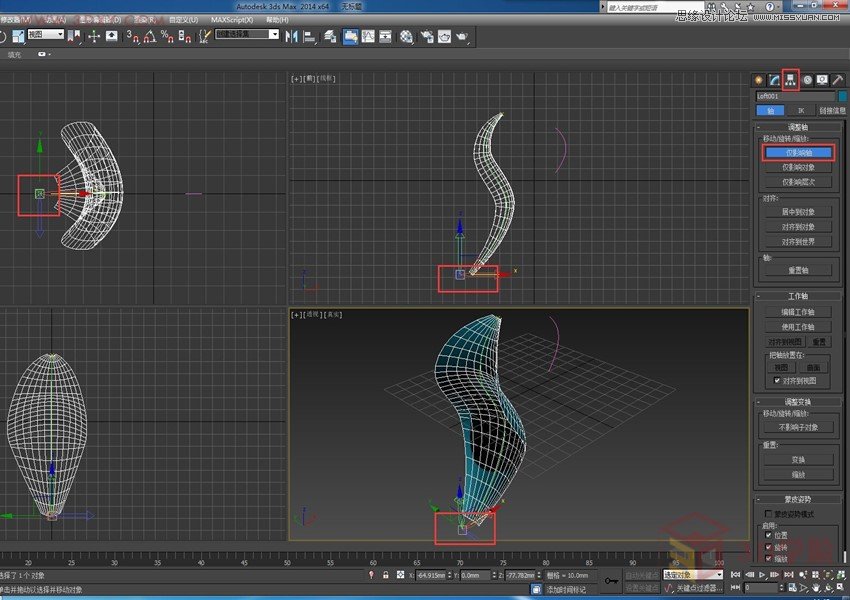Viewport: 850px width, 600px height.
Task: Click the 重置轴 button
Action: tap(799, 270)
